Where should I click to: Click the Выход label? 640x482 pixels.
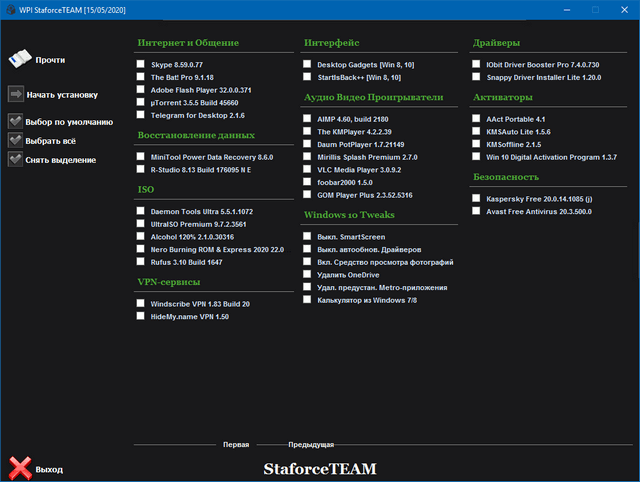(49, 469)
